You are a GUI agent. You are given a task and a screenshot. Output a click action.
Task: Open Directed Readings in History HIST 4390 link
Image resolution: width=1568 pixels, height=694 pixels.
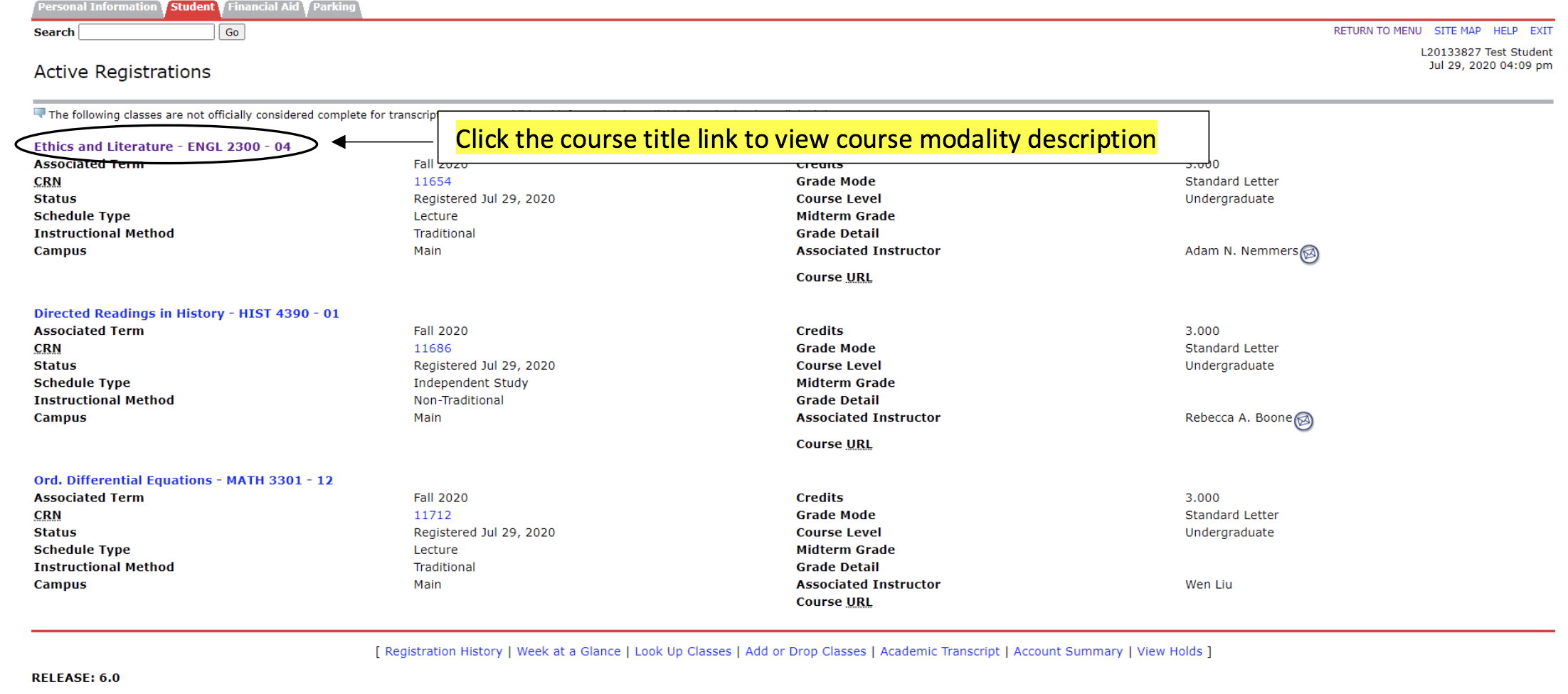click(186, 314)
